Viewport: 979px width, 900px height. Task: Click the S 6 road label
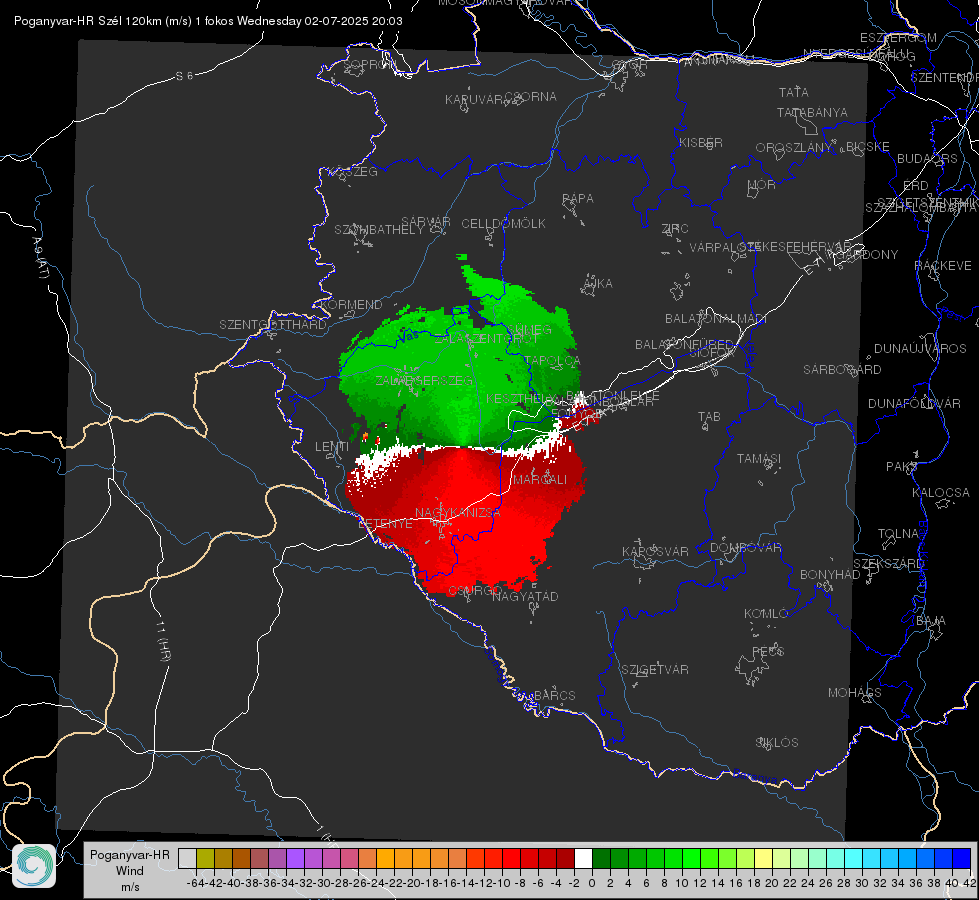pos(184,76)
